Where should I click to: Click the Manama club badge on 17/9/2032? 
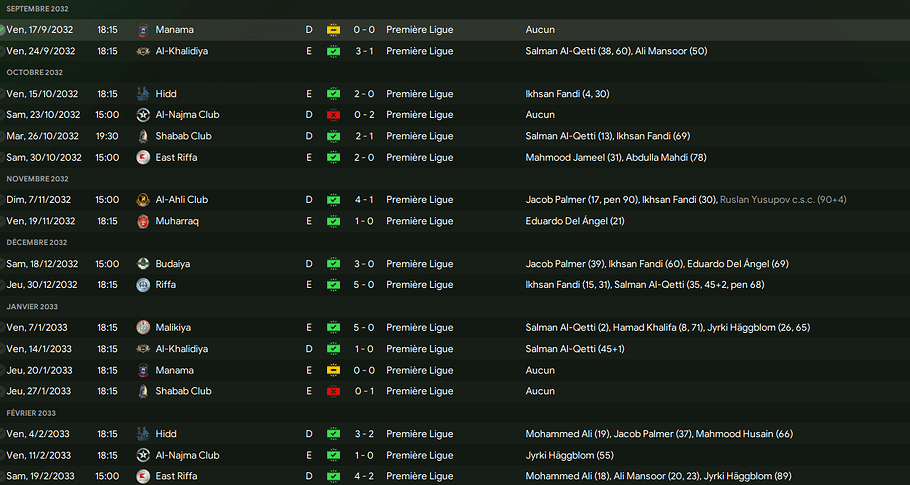pos(143,30)
